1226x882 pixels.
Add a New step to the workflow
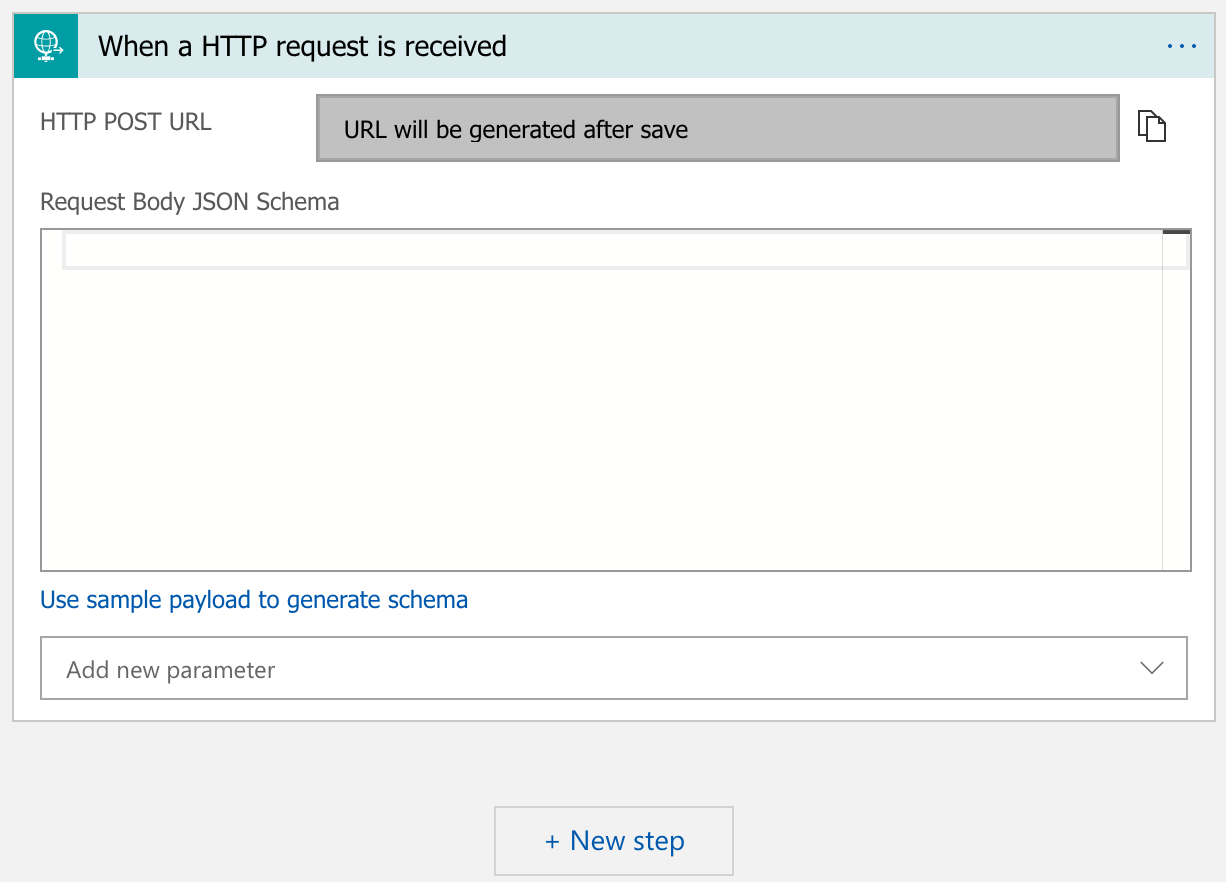click(x=614, y=841)
